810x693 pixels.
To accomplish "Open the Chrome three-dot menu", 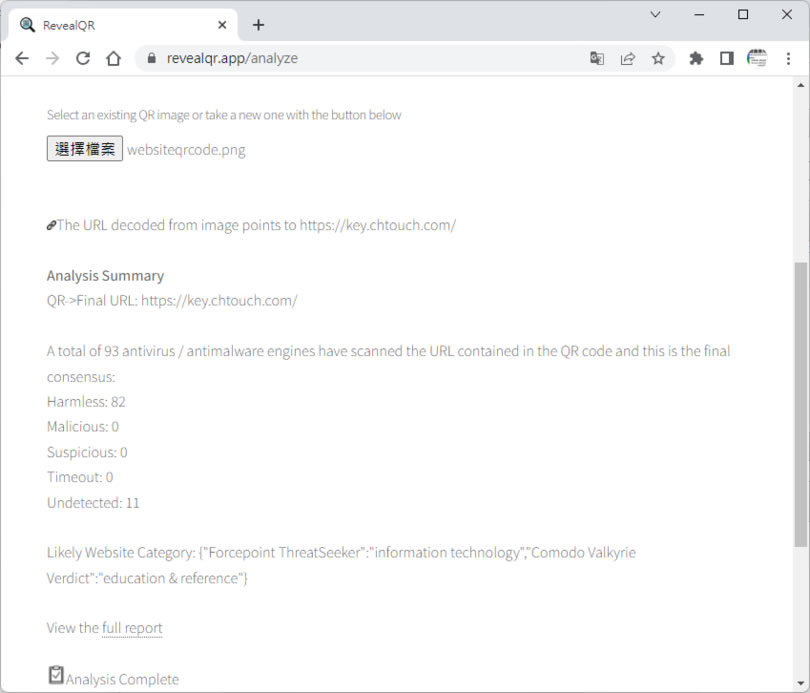I will click(788, 58).
